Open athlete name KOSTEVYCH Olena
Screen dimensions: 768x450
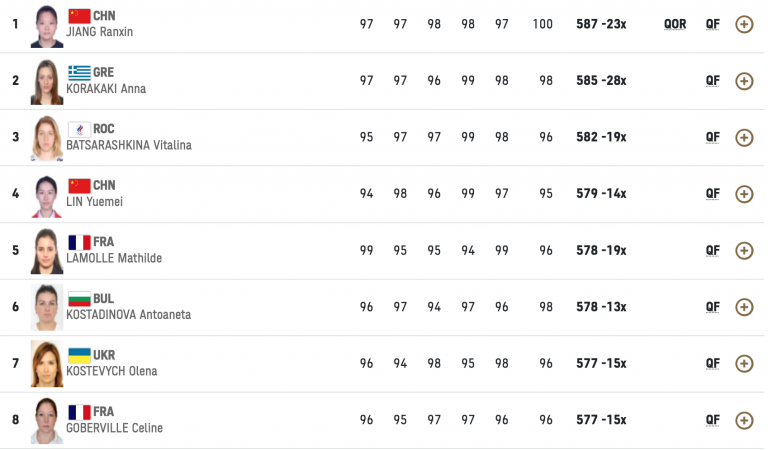click(x=111, y=371)
